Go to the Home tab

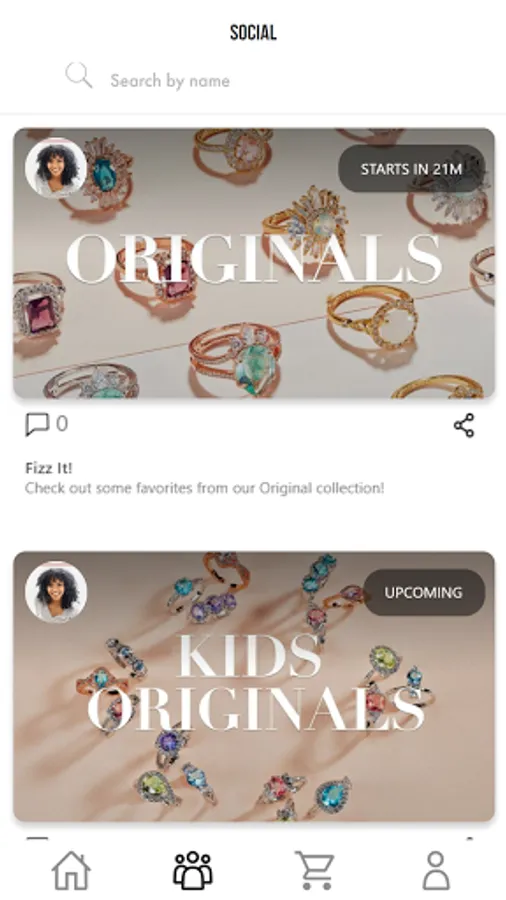coord(72,870)
